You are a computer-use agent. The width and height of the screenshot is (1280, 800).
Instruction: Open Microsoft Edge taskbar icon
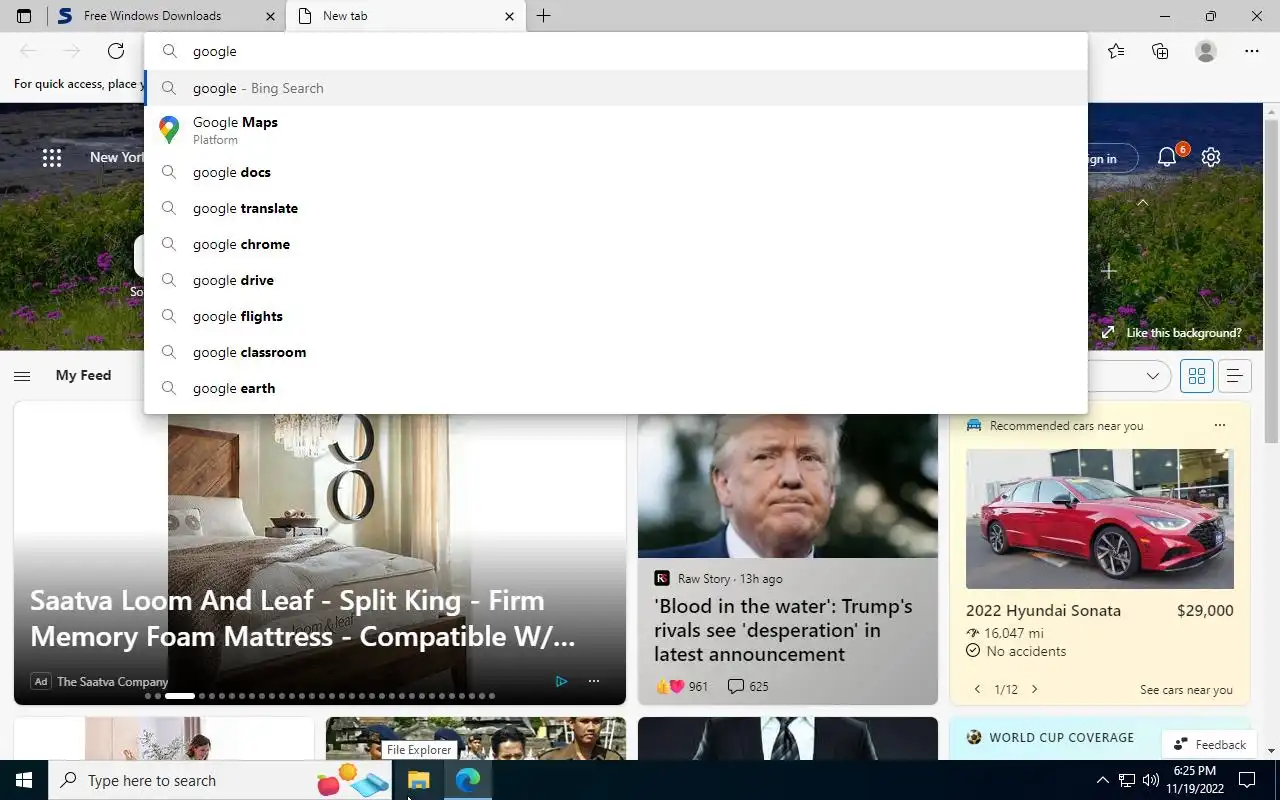click(x=468, y=780)
